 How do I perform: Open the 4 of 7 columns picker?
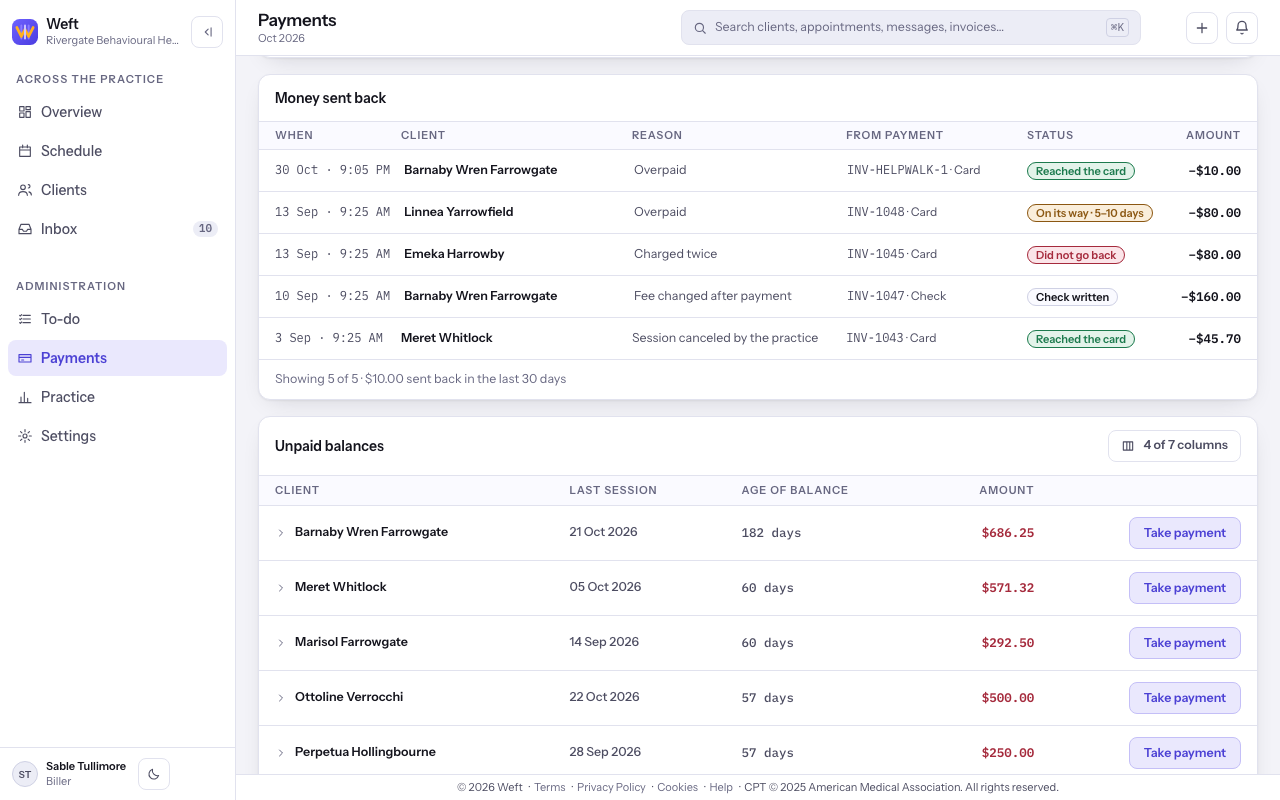[1174, 446]
